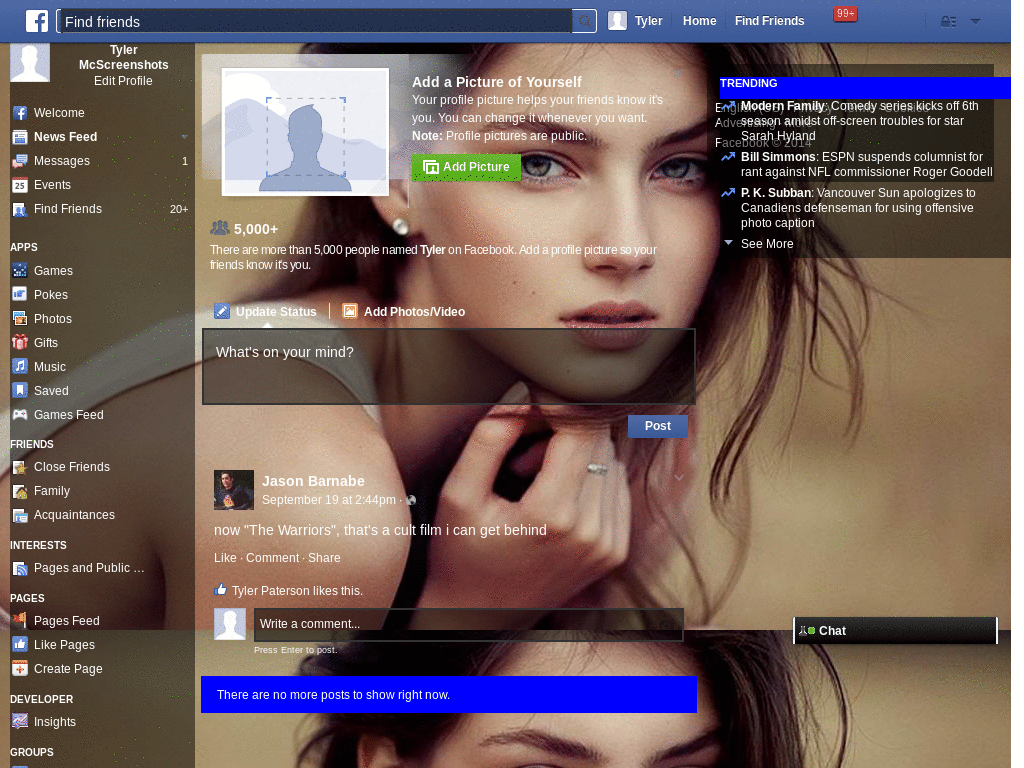
Task: Click the News Feed icon
Action: 20,137
